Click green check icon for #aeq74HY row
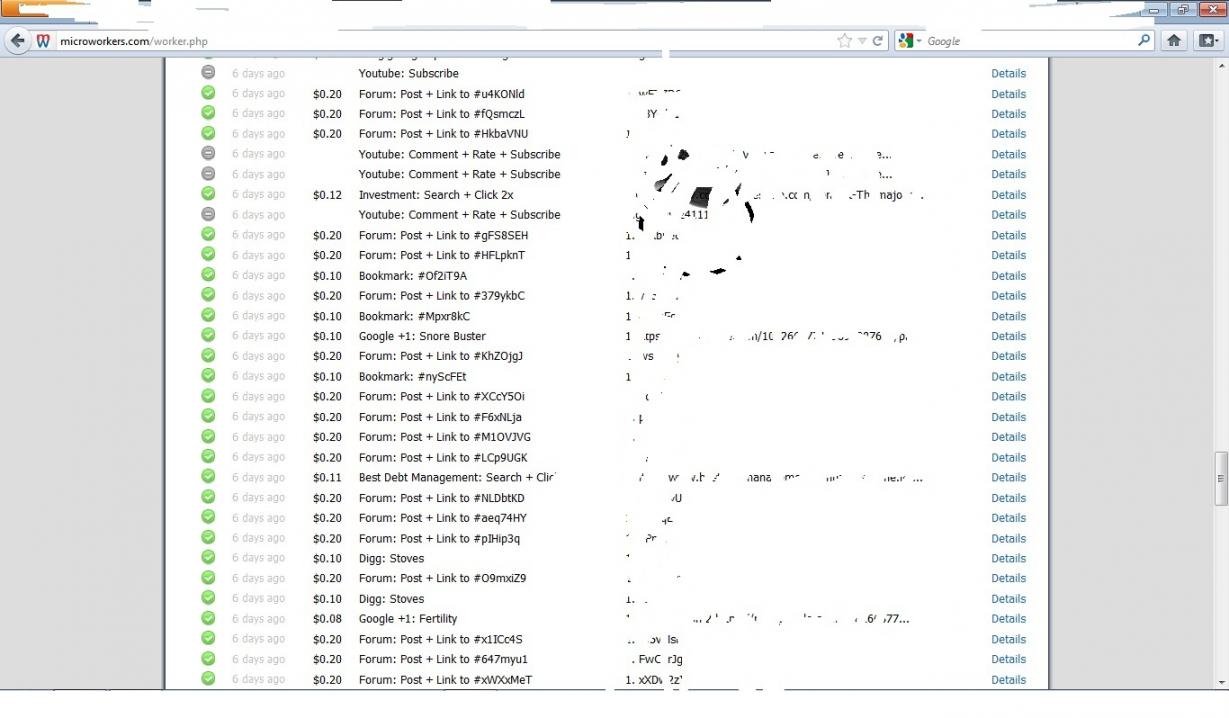 pyautogui.click(x=208, y=517)
